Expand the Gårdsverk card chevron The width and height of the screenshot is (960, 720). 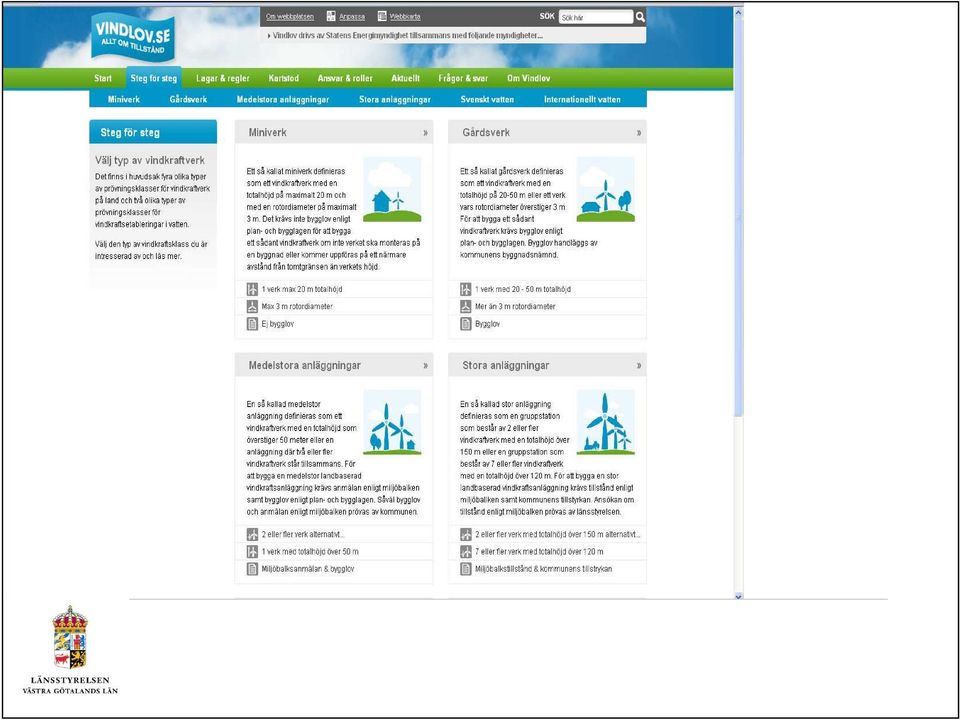tap(639, 133)
